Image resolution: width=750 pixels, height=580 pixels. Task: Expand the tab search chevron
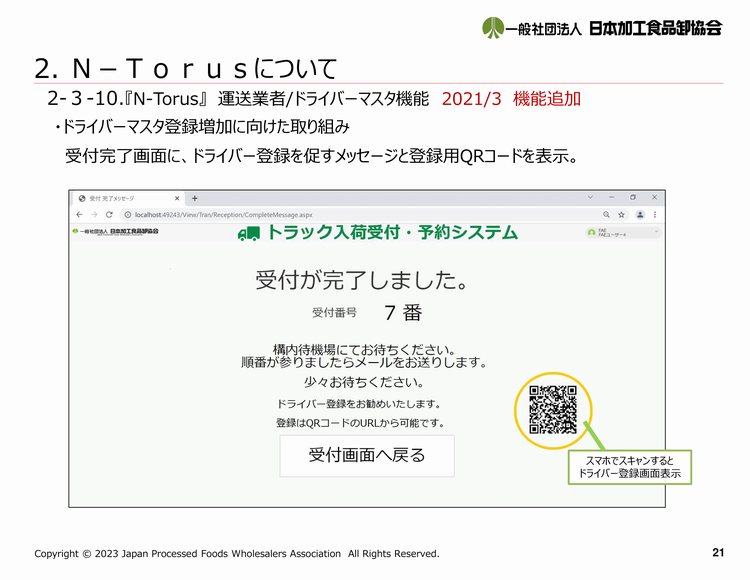pos(590,197)
